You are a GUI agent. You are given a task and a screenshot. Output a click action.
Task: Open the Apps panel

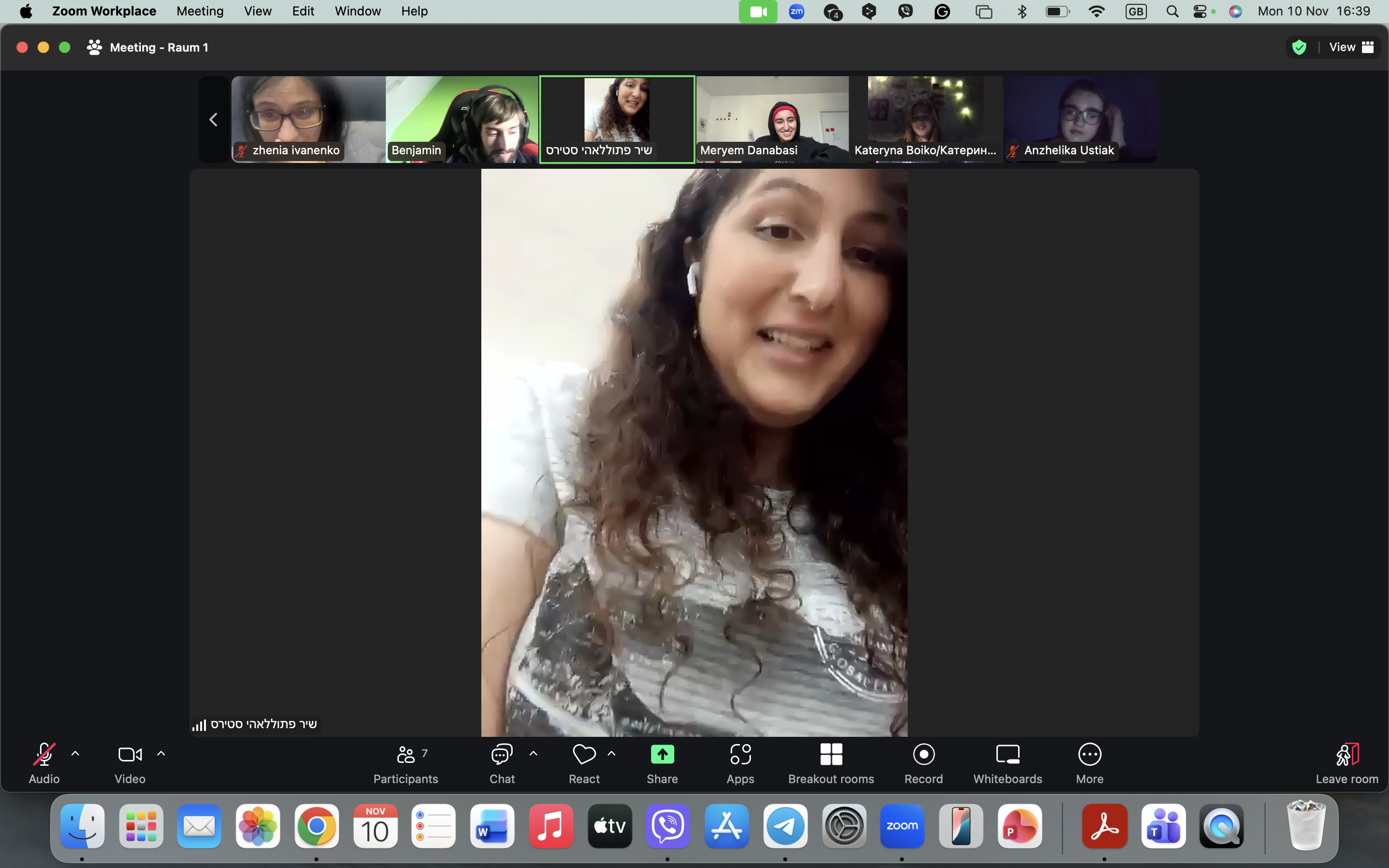pos(740,763)
